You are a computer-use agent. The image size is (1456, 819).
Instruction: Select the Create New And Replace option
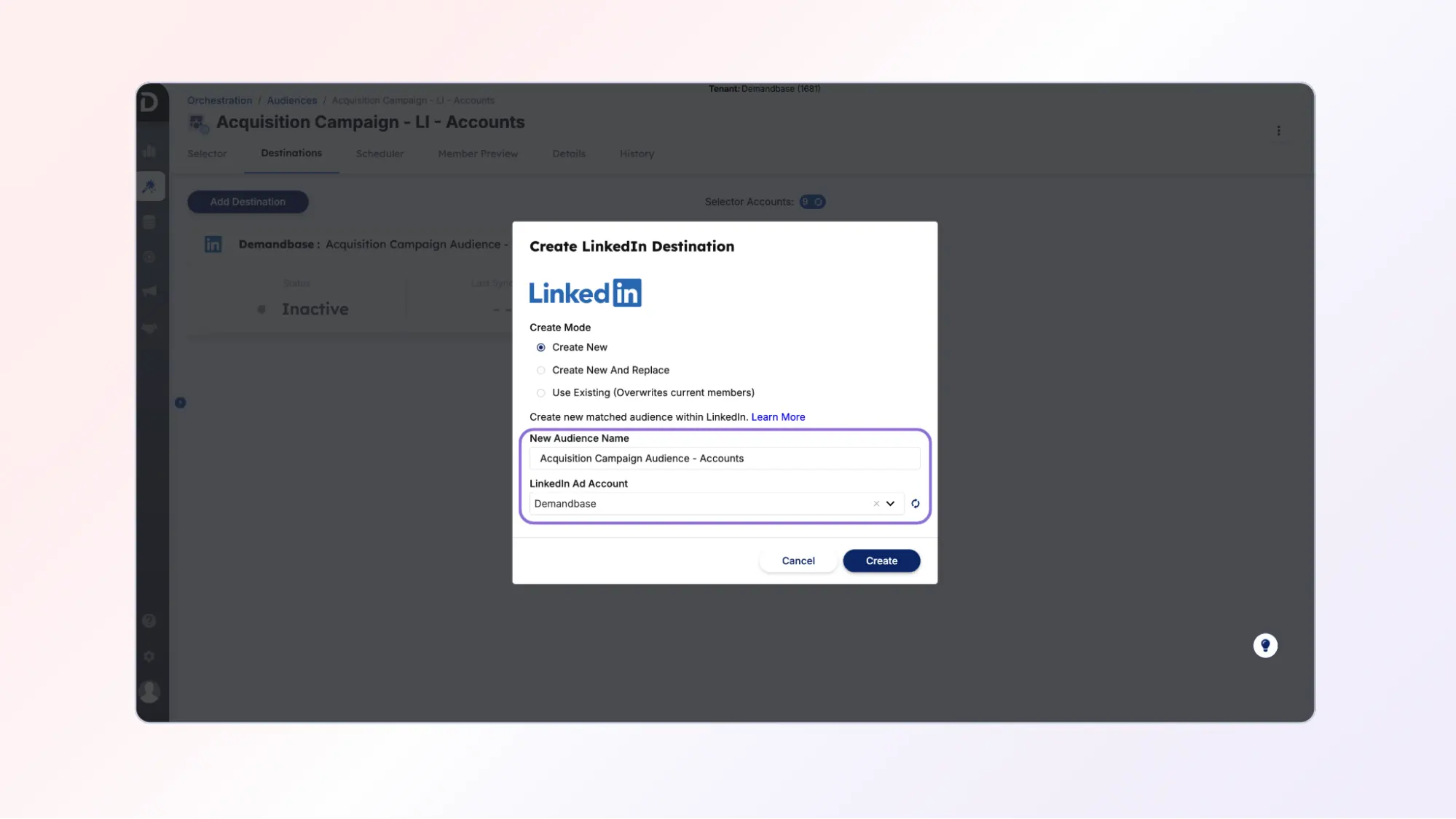541,370
